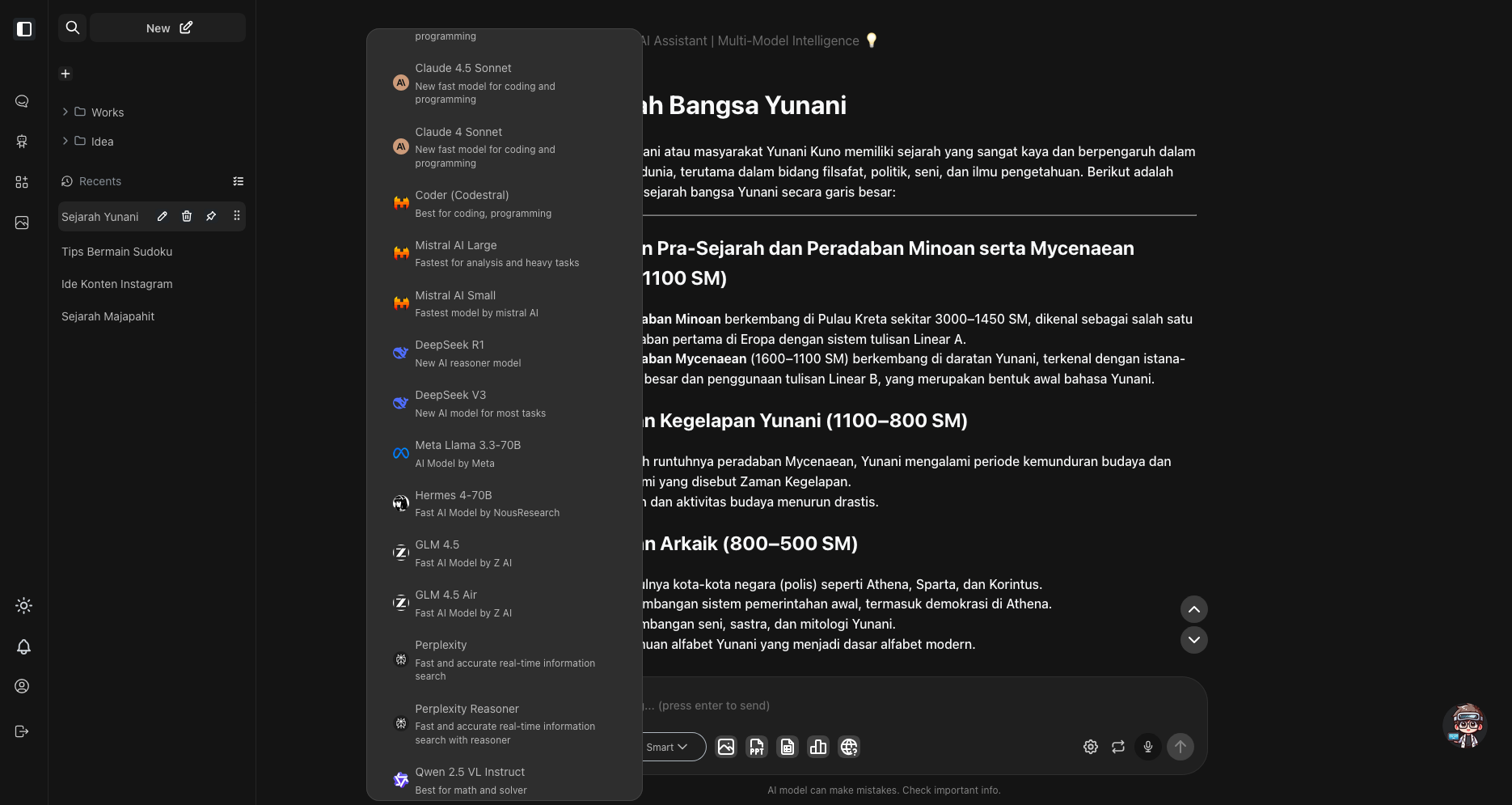Delete Sejarah Yunani chat with trash icon
The height and width of the screenshot is (805, 1512).
coord(187,216)
